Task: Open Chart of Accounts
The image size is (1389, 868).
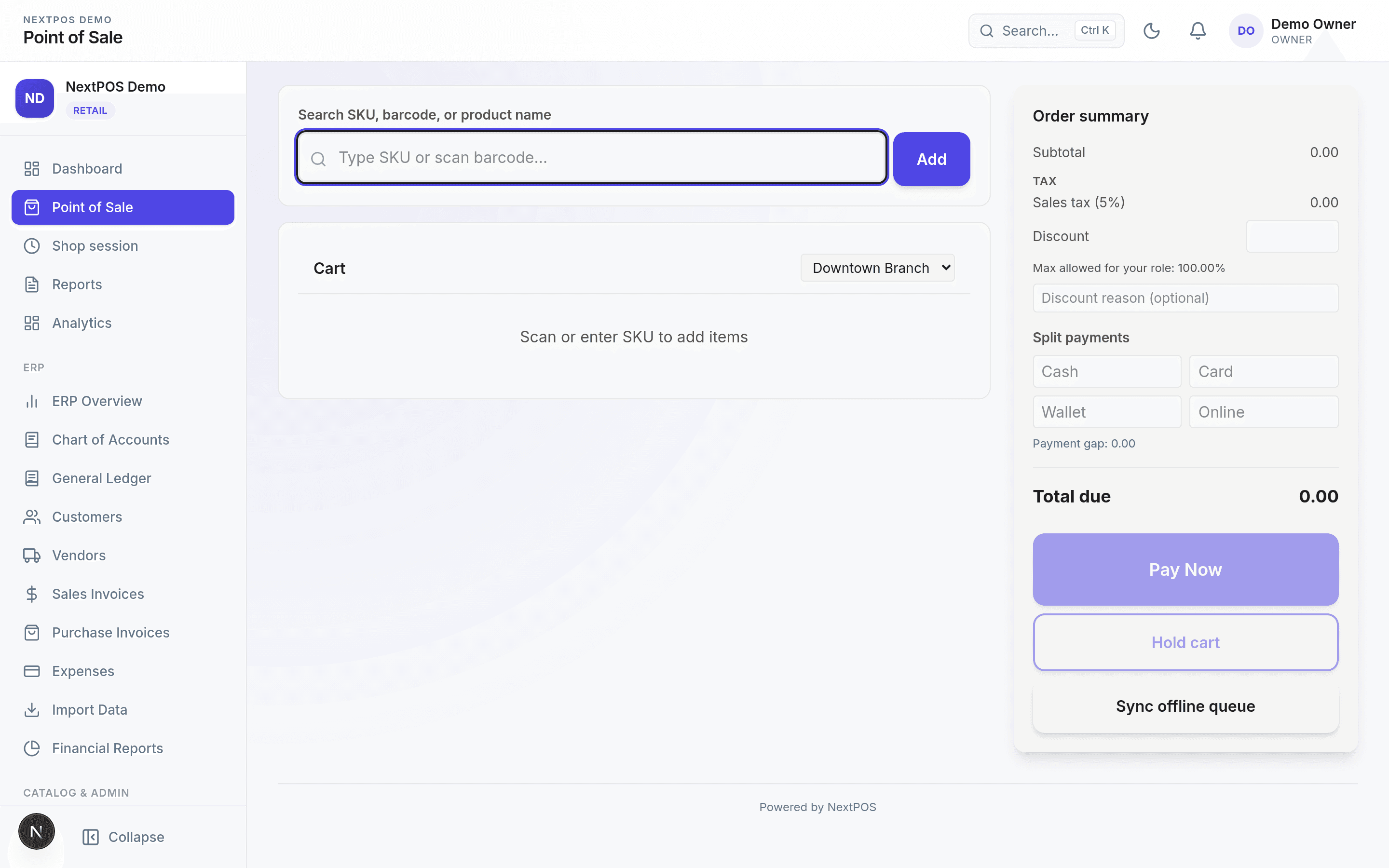Action: tap(123, 440)
